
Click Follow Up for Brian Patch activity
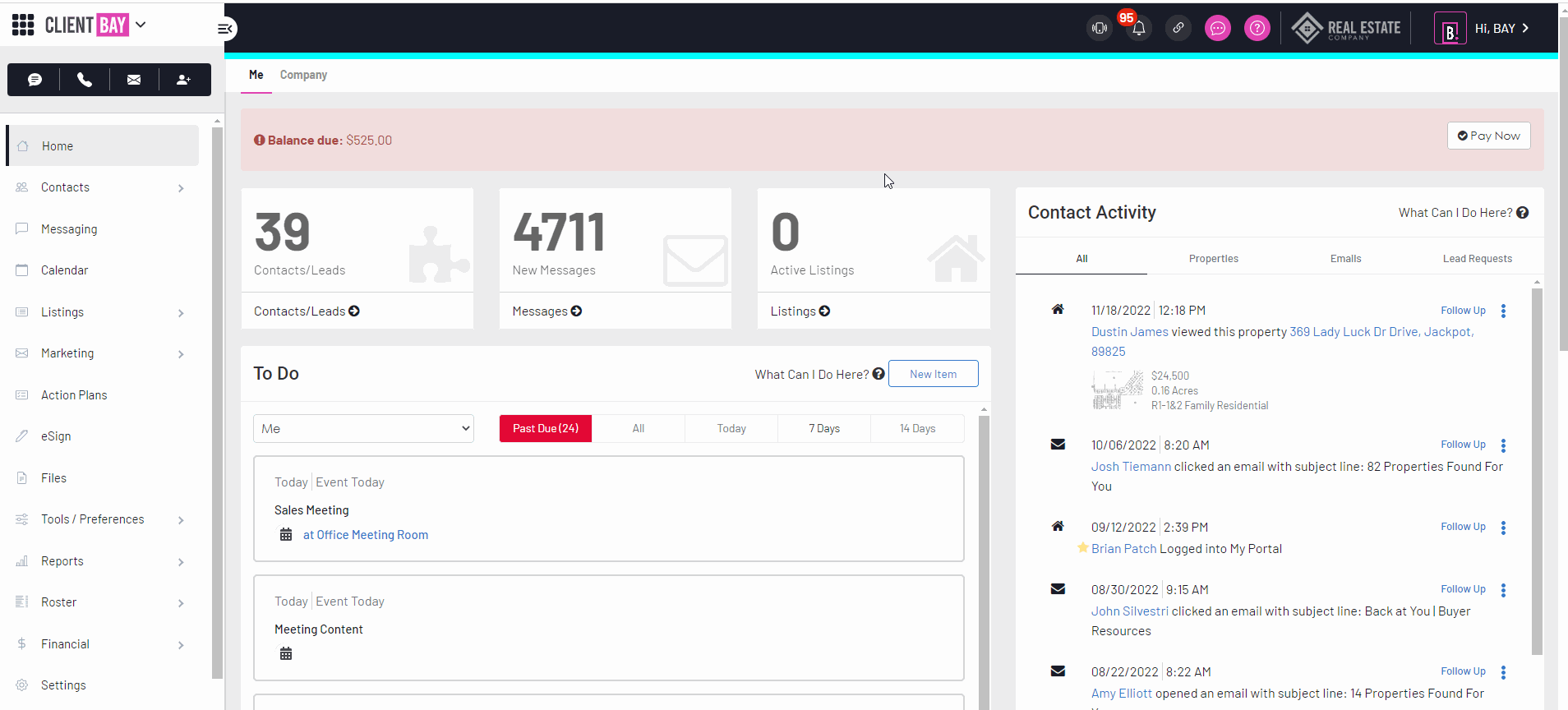[1463, 527]
